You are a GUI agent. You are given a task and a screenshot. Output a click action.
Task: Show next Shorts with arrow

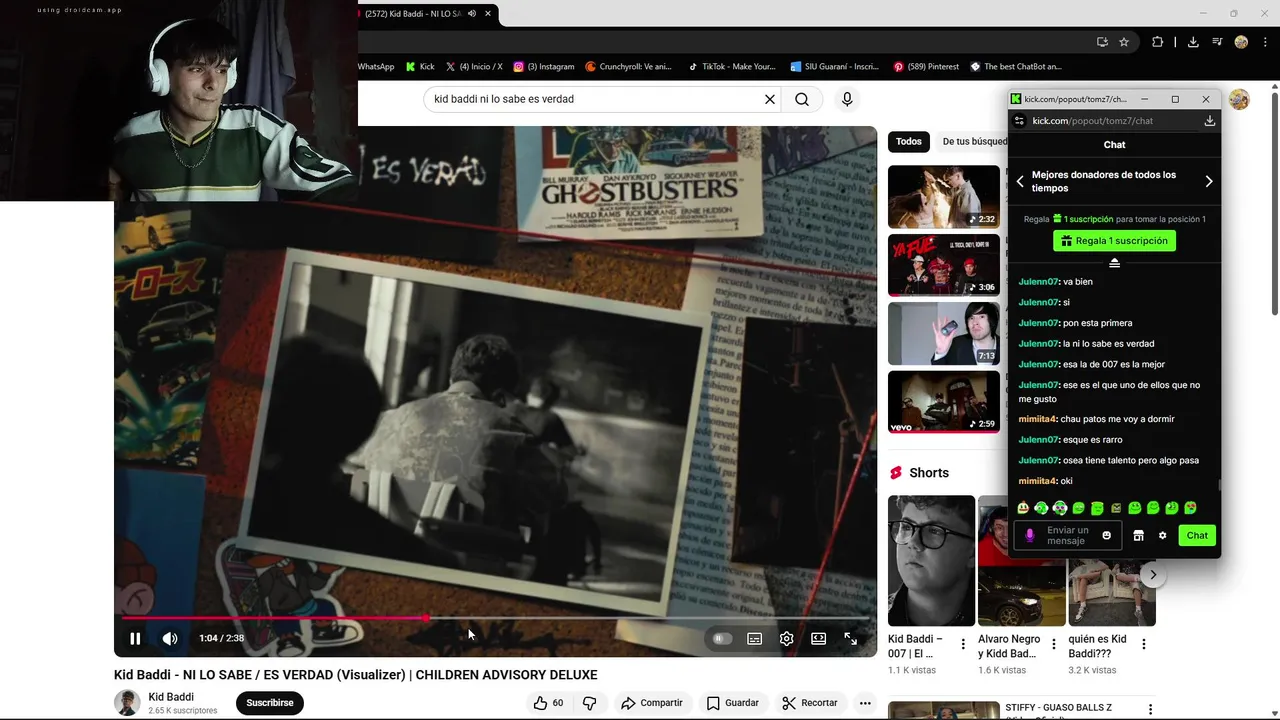pyautogui.click(x=1153, y=575)
